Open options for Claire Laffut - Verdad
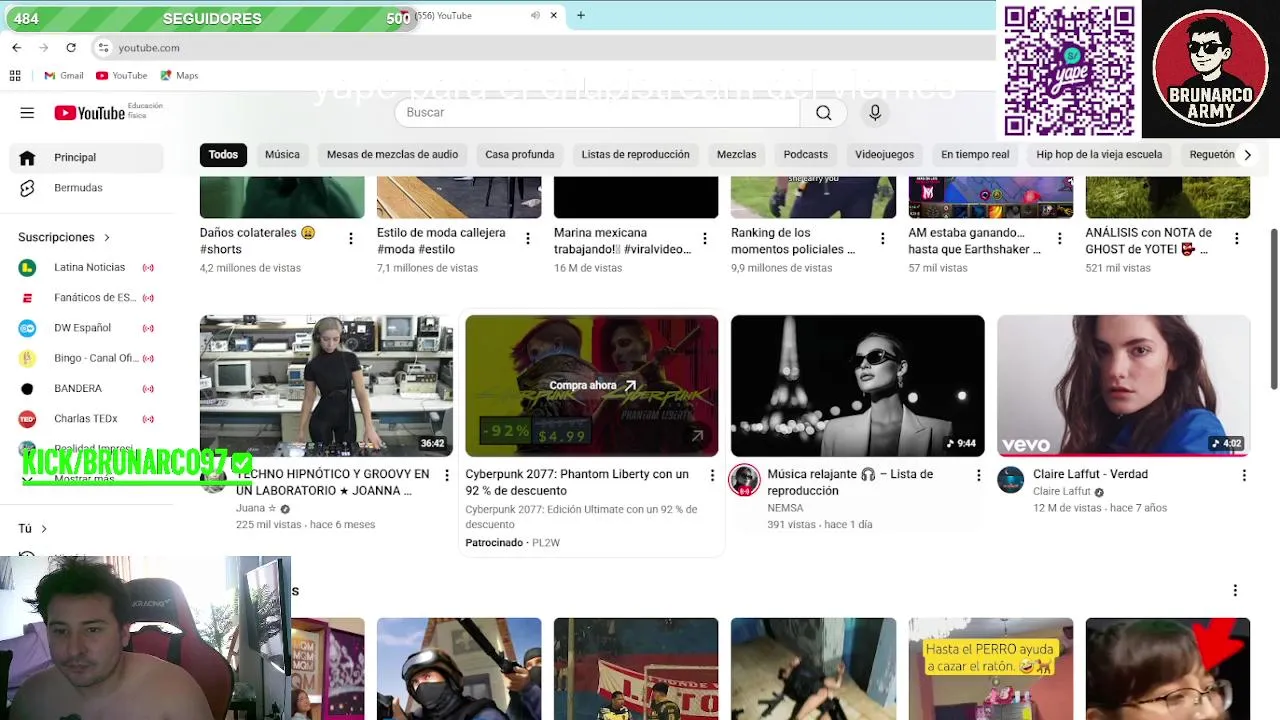 coord(1244,476)
